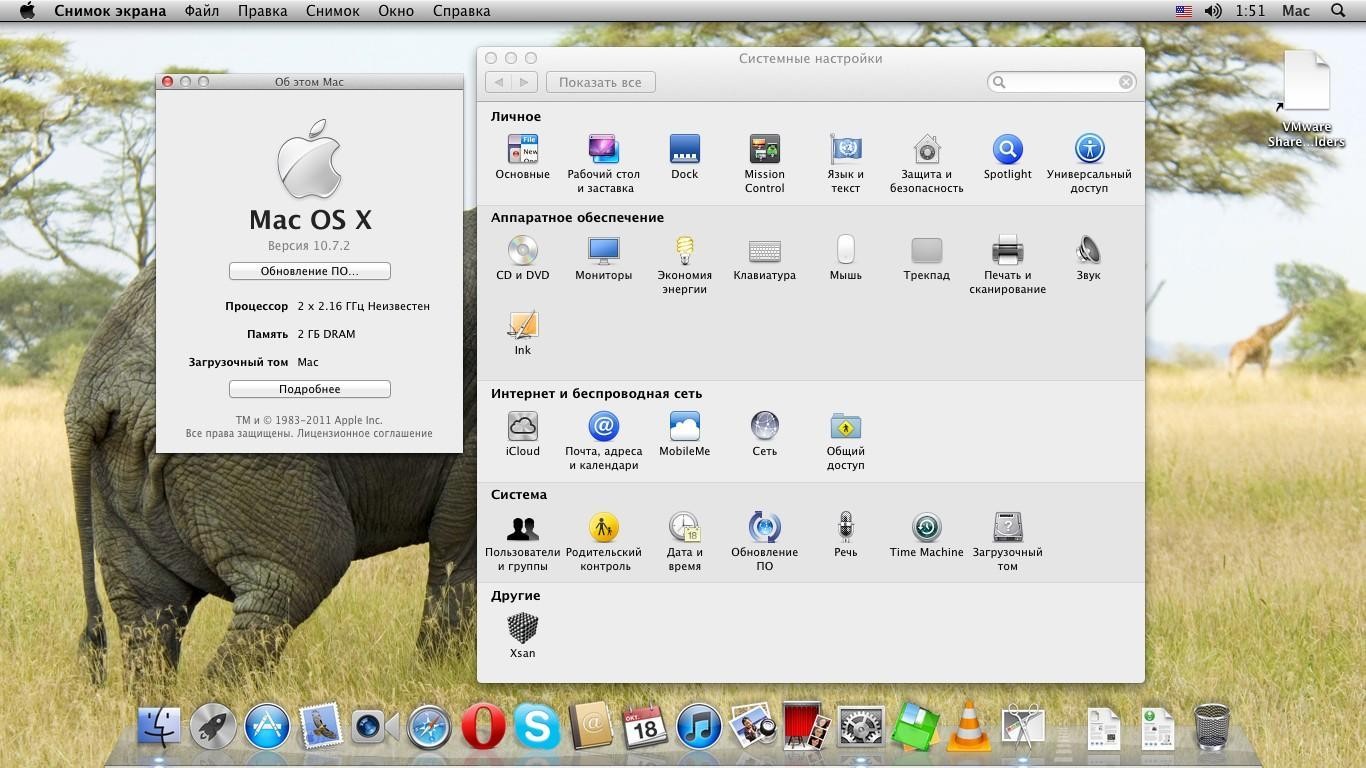Open Spotlight search in menu bar
This screenshot has width=1366, height=768.
(x=1339, y=11)
